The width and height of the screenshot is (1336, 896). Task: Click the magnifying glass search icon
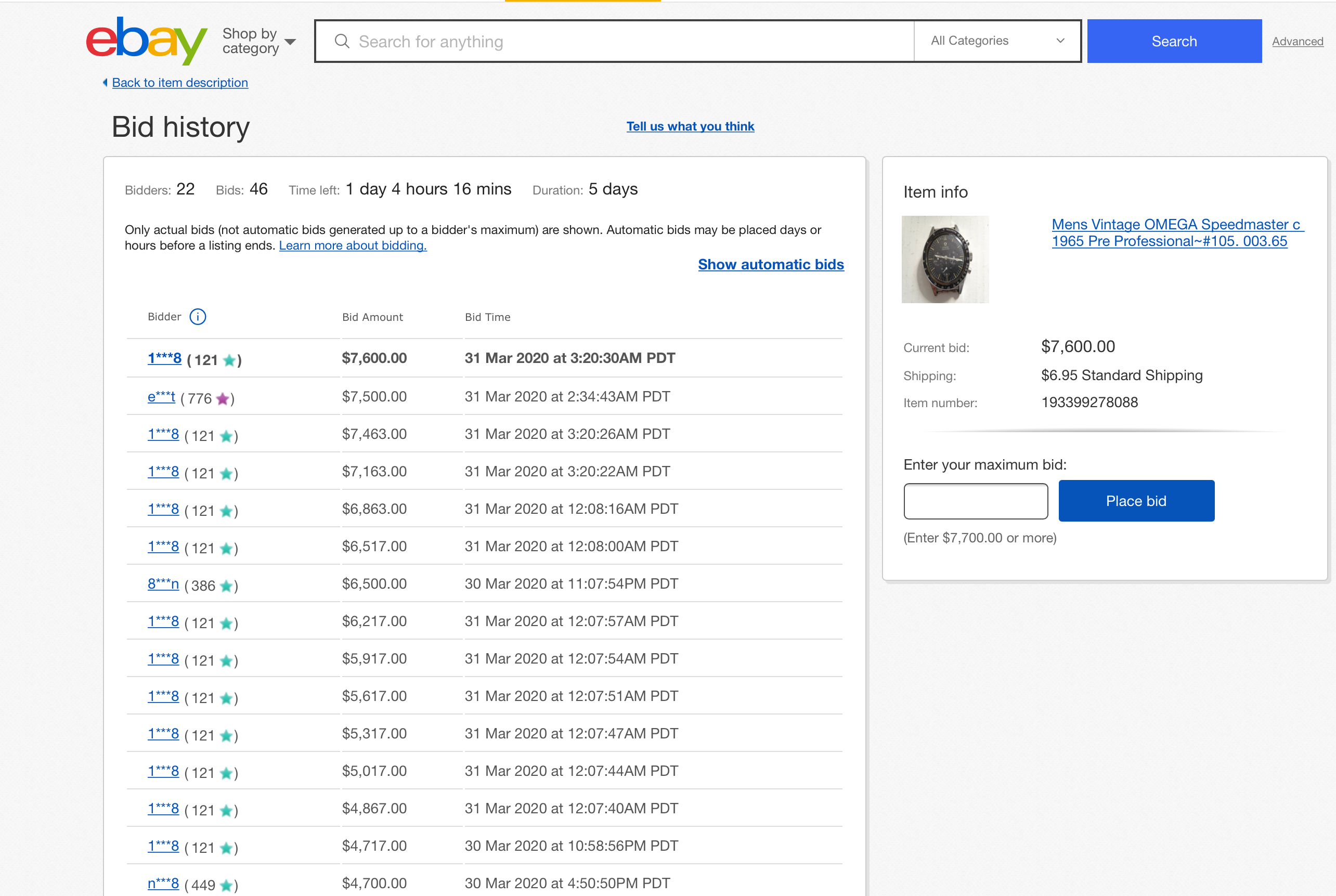(342, 41)
